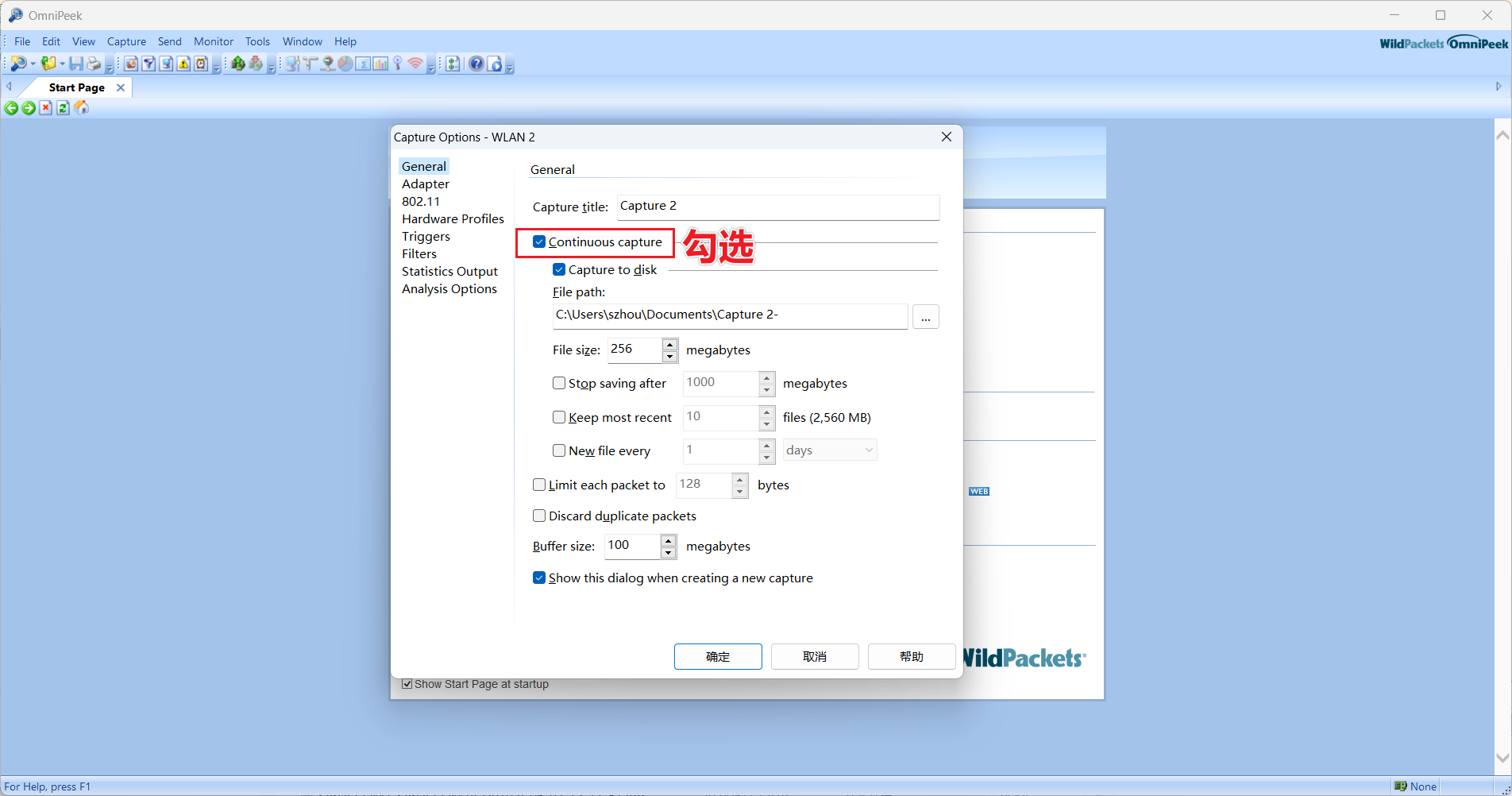Increase File size with the up spinner
Viewport: 1512px width, 796px height.
click(x=670, y=345)
